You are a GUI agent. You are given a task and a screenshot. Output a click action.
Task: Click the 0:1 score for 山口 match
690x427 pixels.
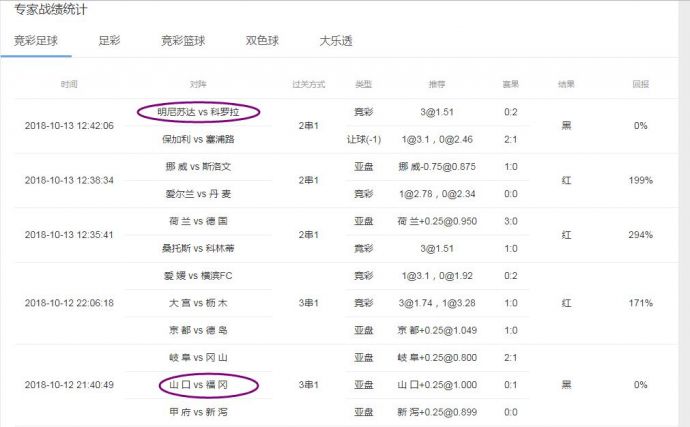(x=510, y=385)
